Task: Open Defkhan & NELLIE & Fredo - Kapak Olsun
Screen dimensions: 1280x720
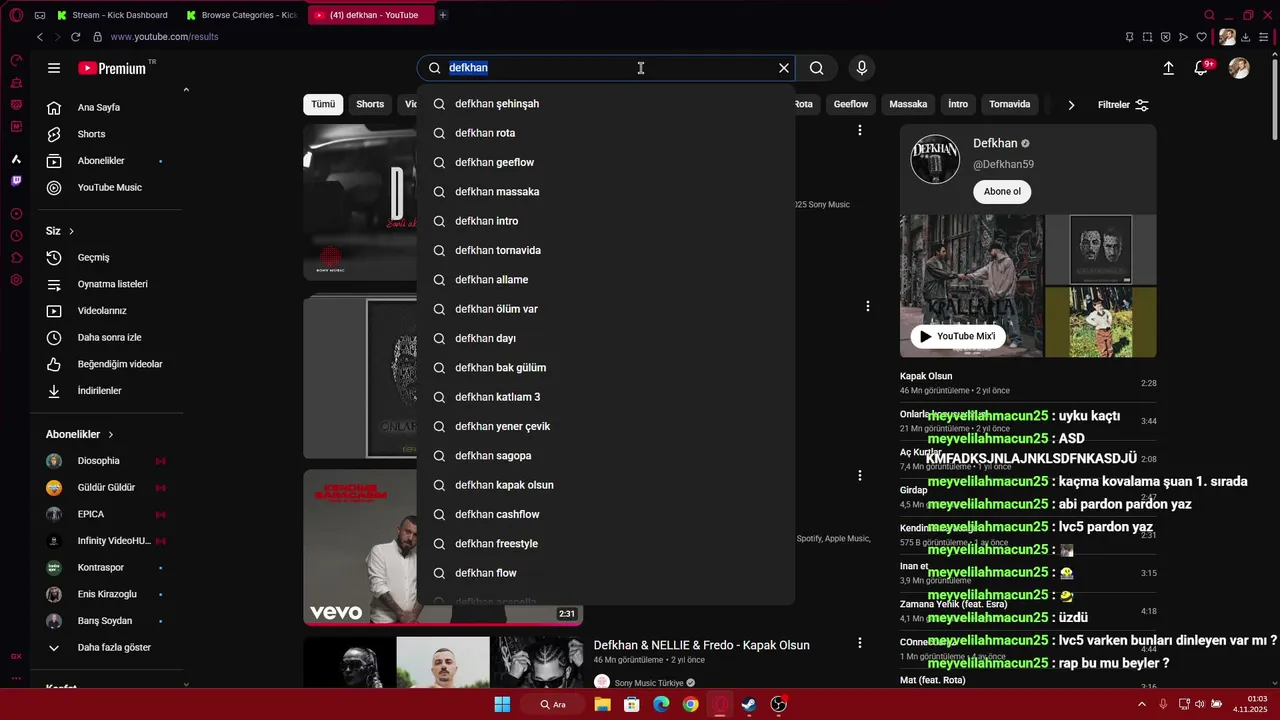Action: pyautogui.click(x=702, y=645)
